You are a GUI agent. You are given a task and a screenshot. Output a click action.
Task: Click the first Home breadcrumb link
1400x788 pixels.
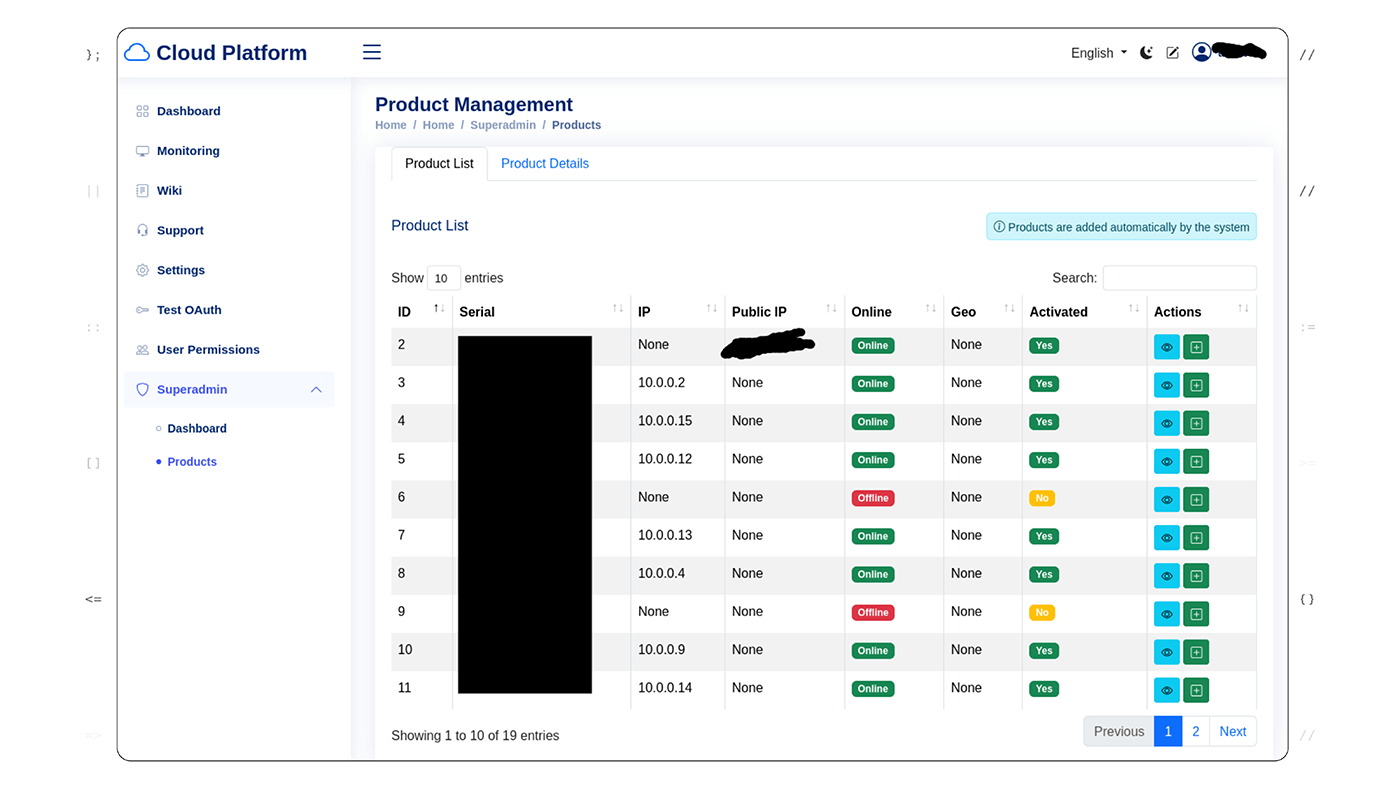(x=391, y=125)
